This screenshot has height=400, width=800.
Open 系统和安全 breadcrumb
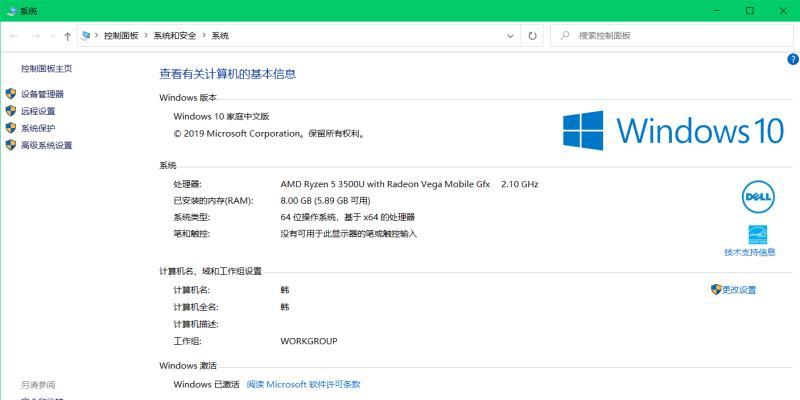[x=175, y=36]
